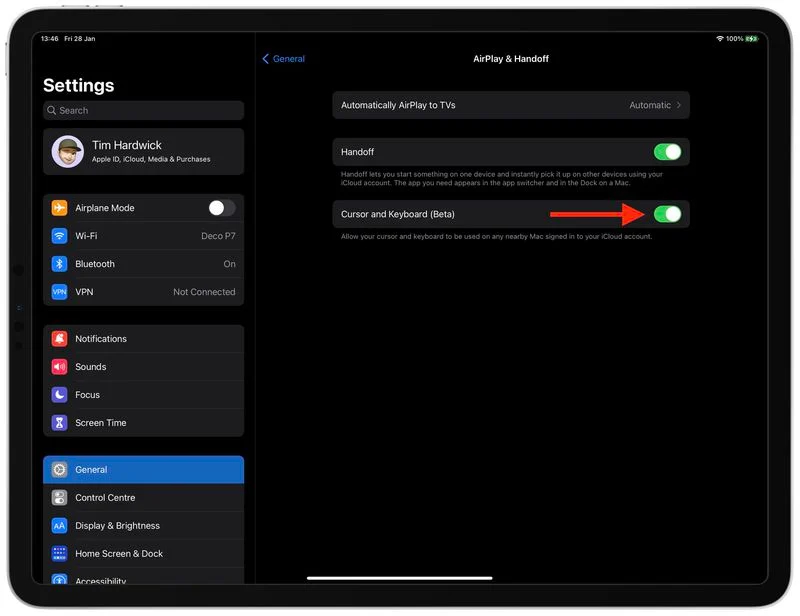
Task: Tap the Automatic value for AirPlay
Action: (x=650, y=105)
